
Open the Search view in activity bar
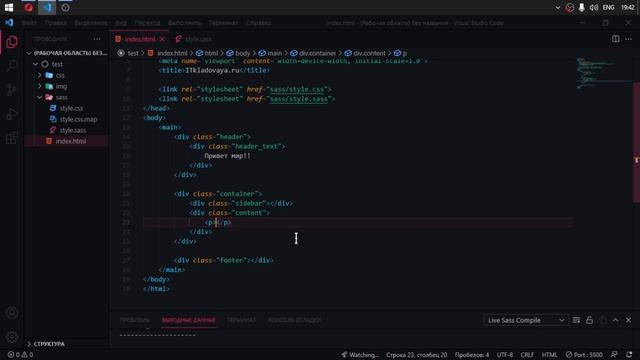click(12, 65)
